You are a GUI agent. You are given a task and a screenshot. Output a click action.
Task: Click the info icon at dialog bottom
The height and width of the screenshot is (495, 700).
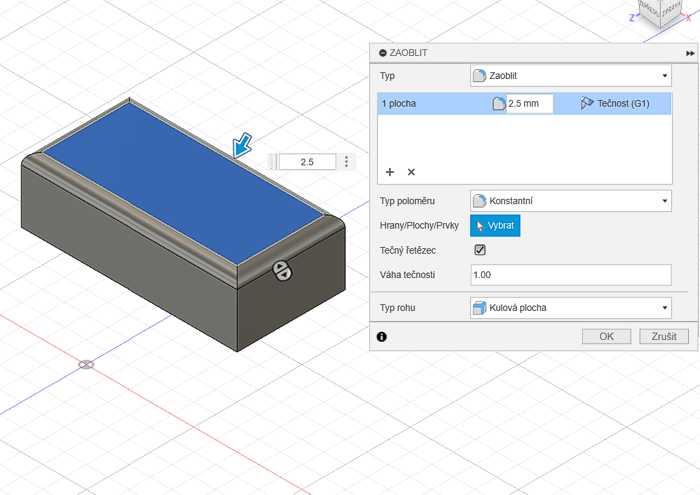pyautogui.click(x=382, y=337)
